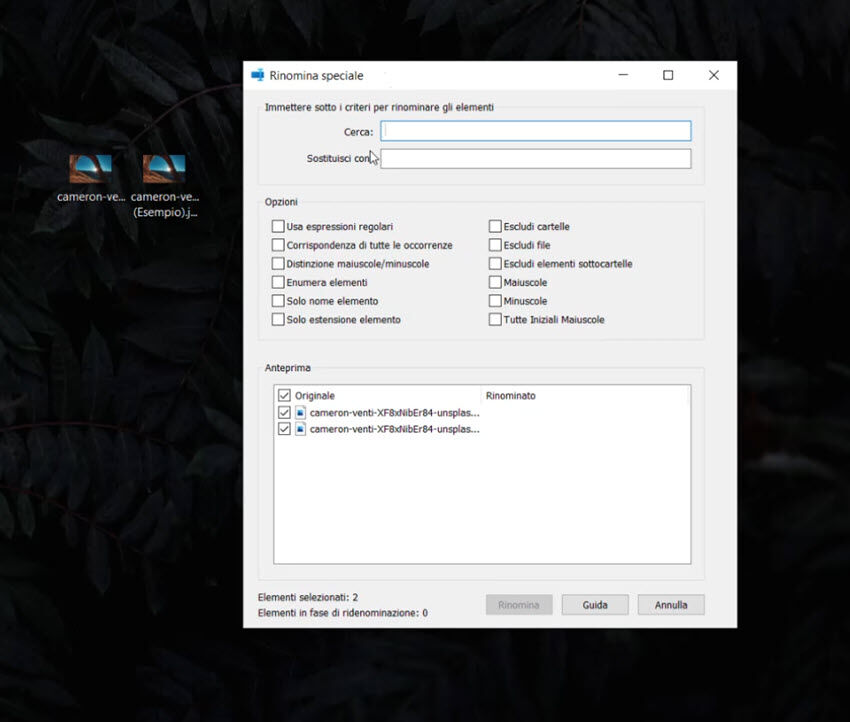This screenshot has height=722, width=850.
Task: Click the Rinomina speciale title bar icon
Action: (260, 74)
